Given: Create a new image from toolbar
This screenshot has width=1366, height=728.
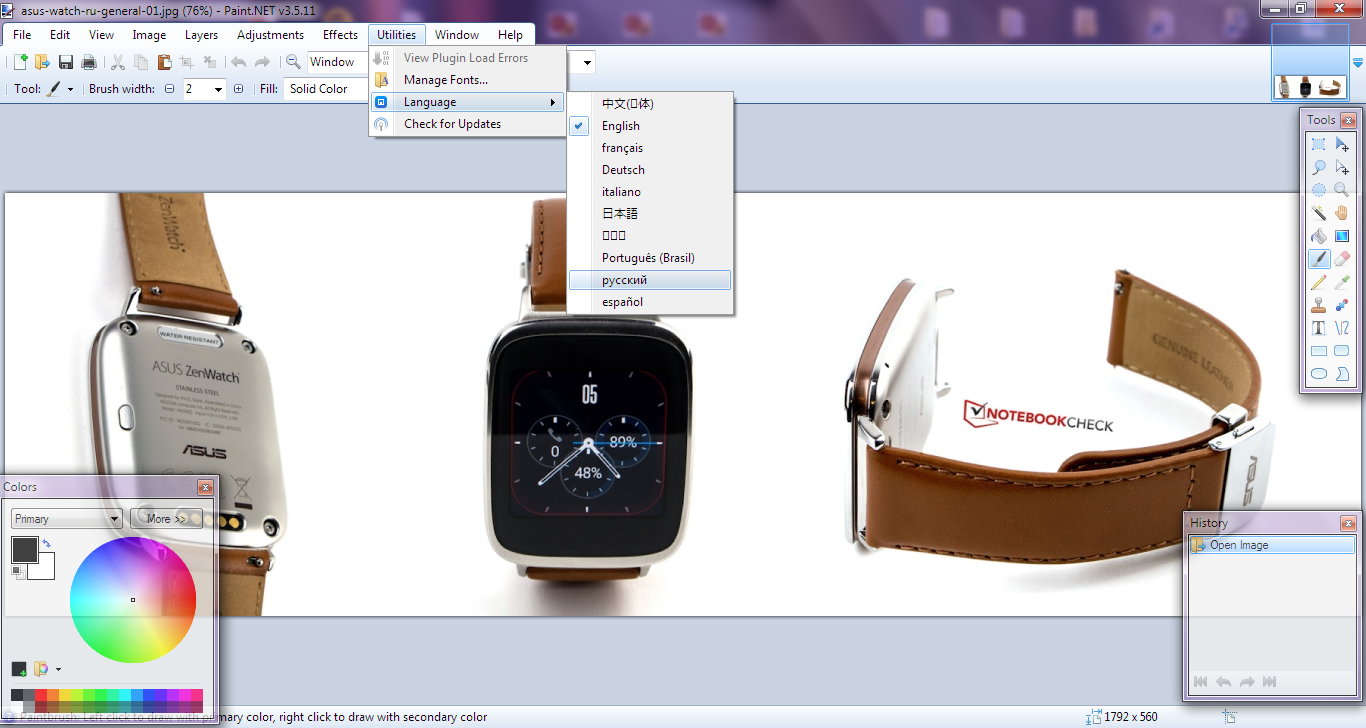Looking at the screenshot, I should tap(20, 62).
